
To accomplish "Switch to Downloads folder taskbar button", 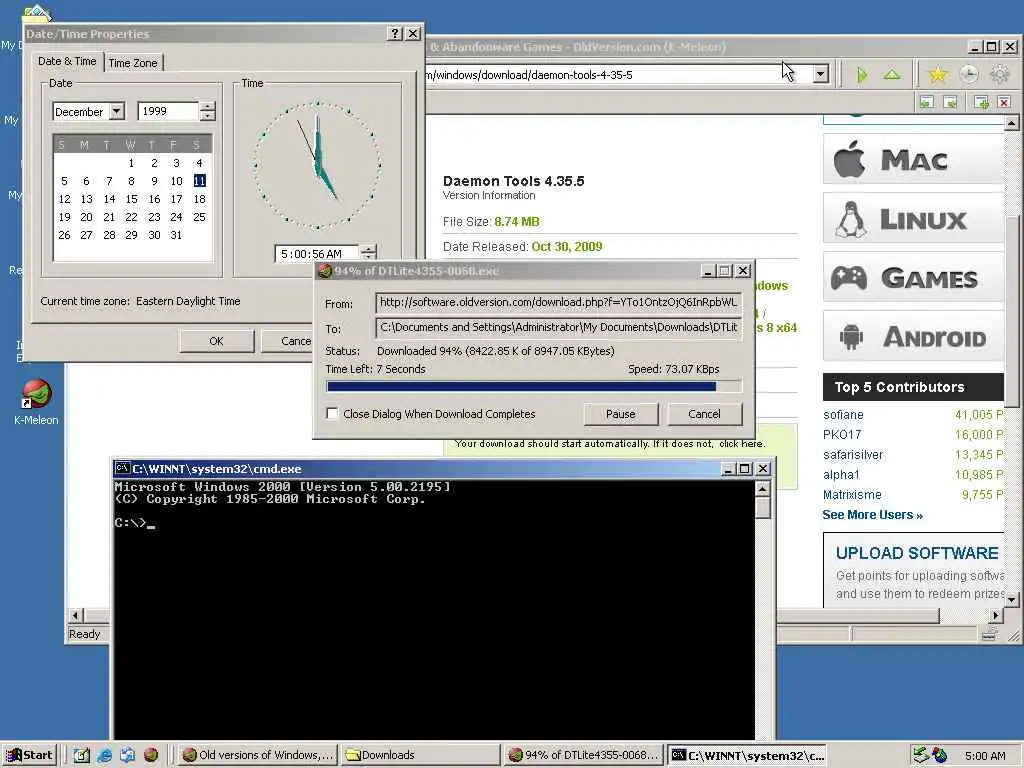I will (420, 755).
